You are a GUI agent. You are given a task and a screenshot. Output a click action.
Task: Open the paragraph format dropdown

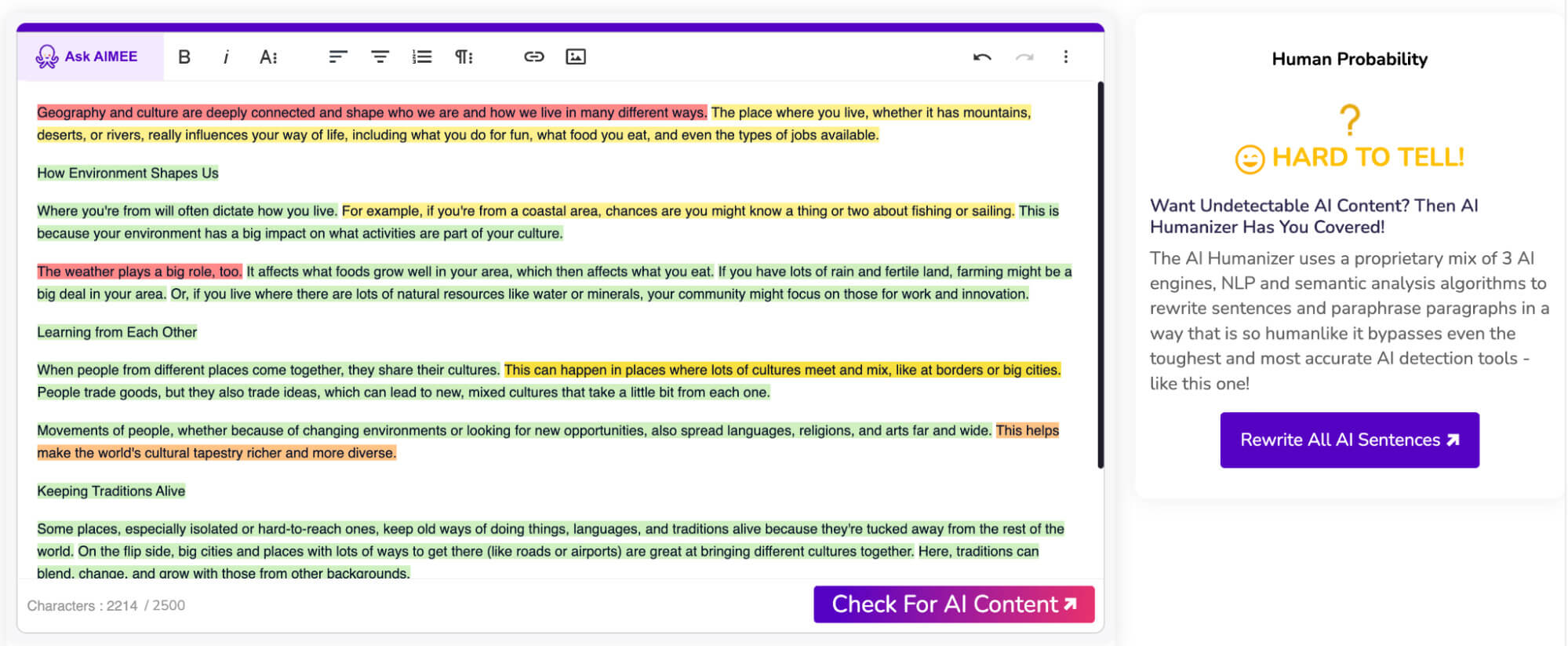pos(464,57)
